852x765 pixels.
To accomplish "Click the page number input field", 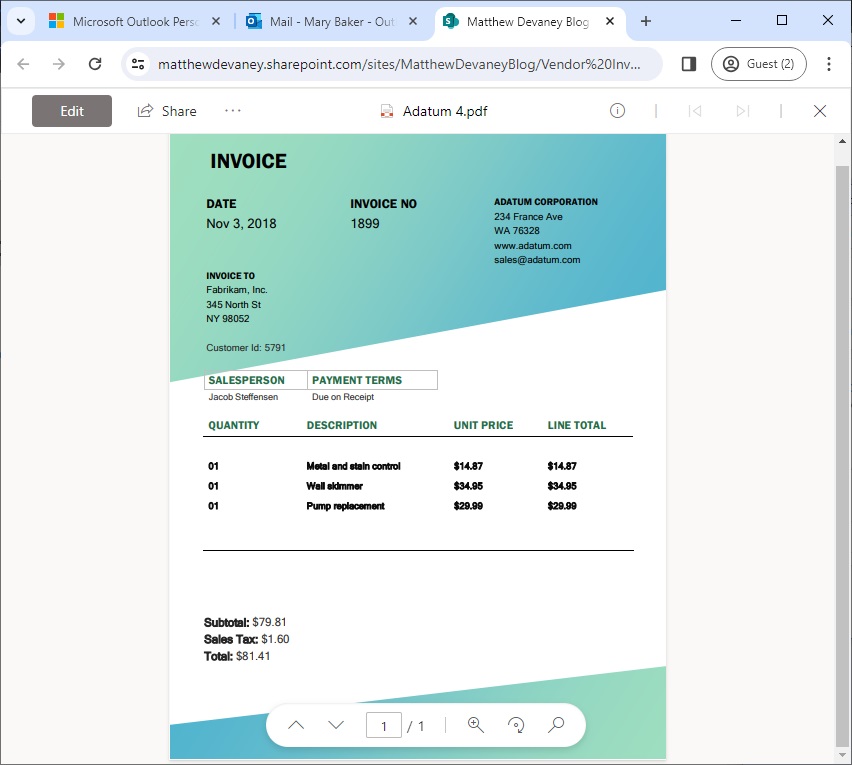I will point(383,724).
